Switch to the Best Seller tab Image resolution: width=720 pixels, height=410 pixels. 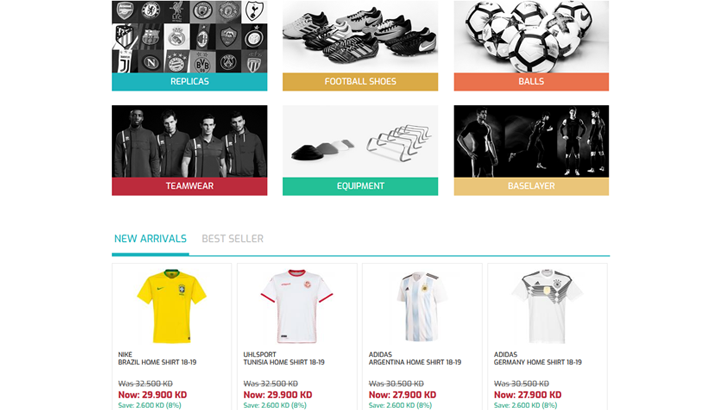click(x=232, y=239)
